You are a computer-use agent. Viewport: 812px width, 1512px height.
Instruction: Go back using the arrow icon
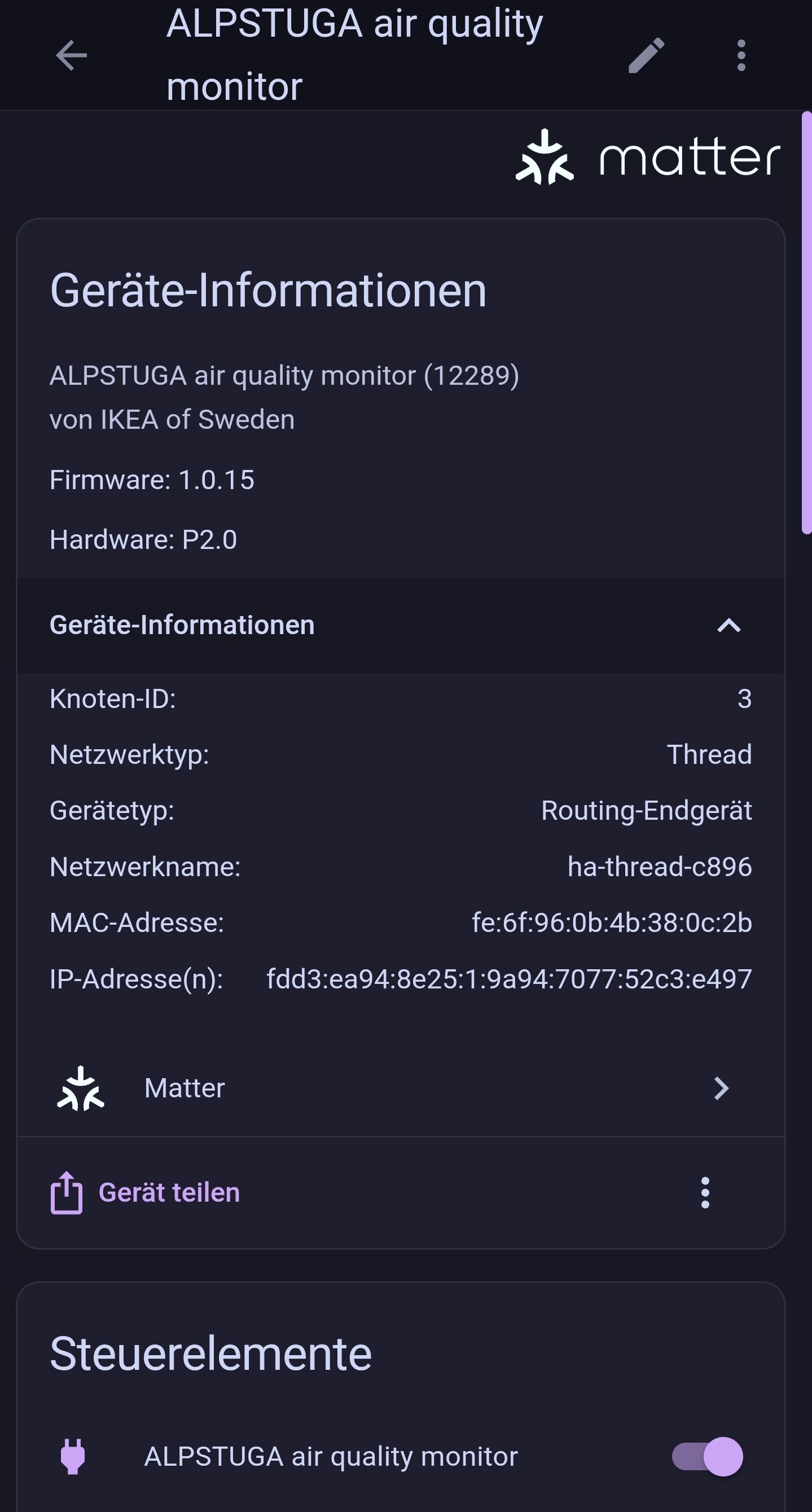71,56
